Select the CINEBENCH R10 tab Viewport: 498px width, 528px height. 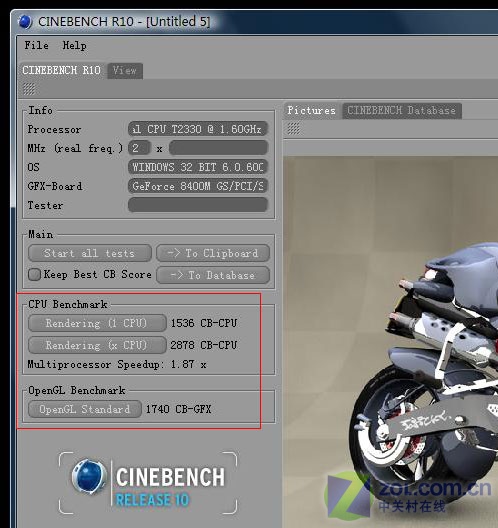62,70
